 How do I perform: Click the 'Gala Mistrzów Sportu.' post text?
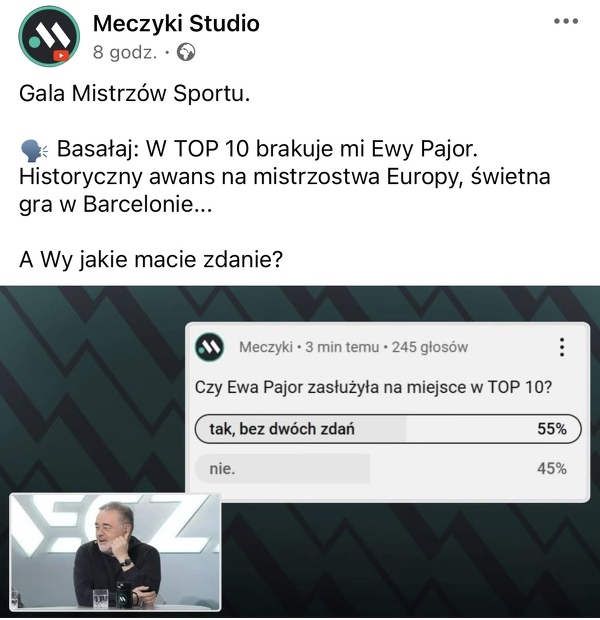[x=134, y=94]
